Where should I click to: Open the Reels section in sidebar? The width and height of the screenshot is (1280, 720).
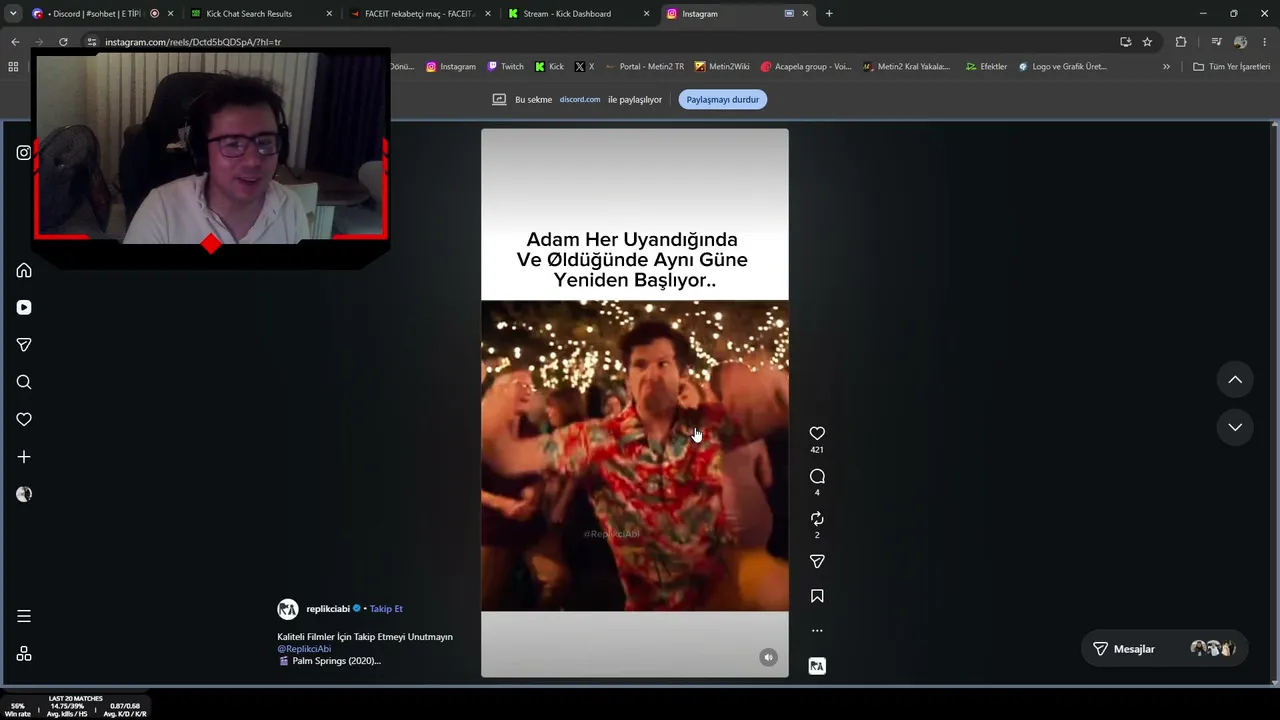(24, 308)
